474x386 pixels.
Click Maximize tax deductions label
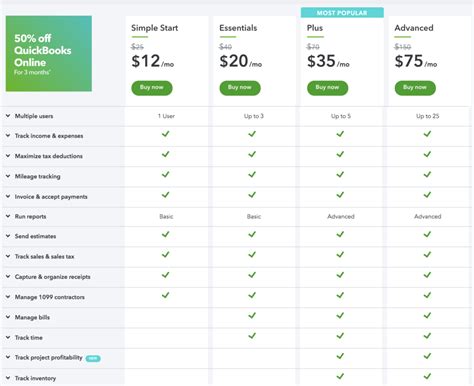click(49, 156)
